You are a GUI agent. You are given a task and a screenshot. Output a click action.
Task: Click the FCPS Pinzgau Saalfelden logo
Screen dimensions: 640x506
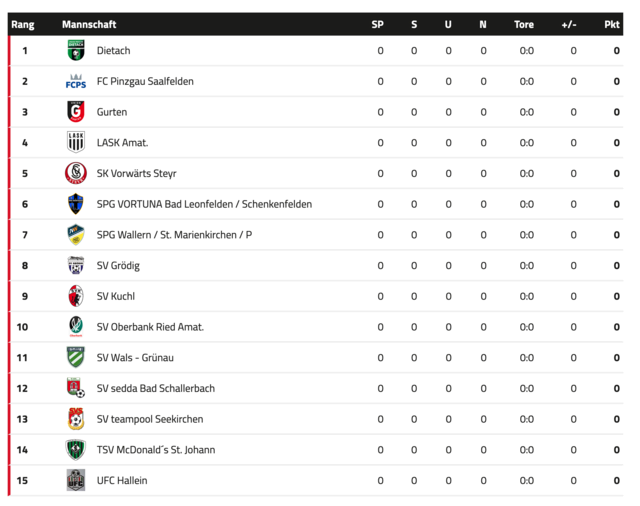tap(76, 81)
